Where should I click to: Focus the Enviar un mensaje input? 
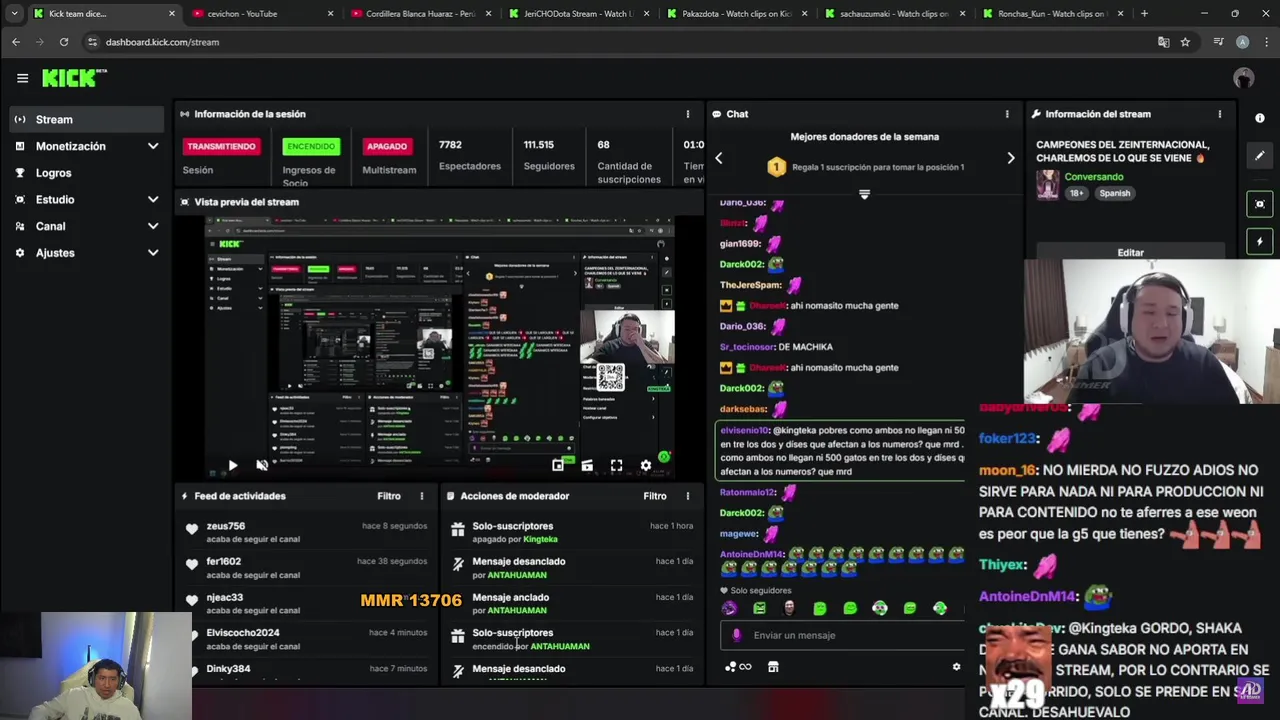click(842, 635)
